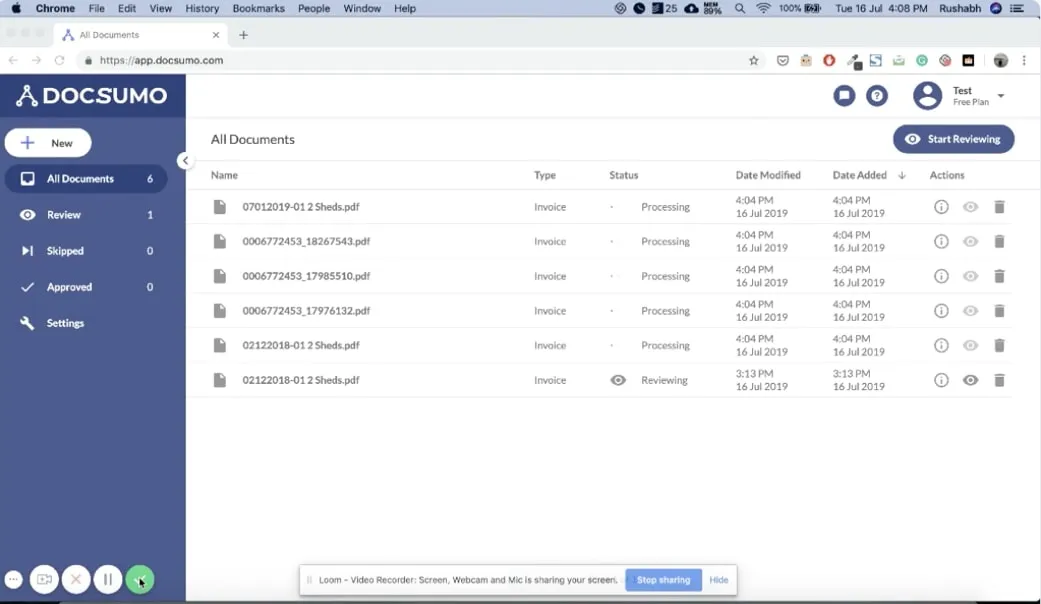The image size is (1041, 604).
Task: Toggle the Loom camera icon
Action: [x=44, y=579]
